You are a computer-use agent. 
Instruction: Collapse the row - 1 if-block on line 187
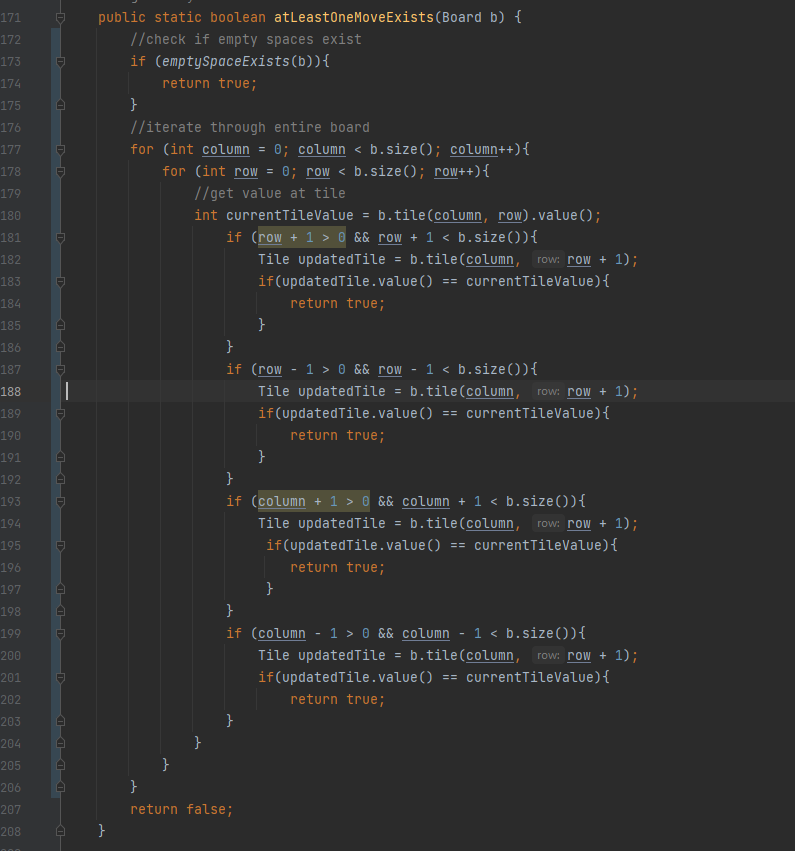(61, 370)
